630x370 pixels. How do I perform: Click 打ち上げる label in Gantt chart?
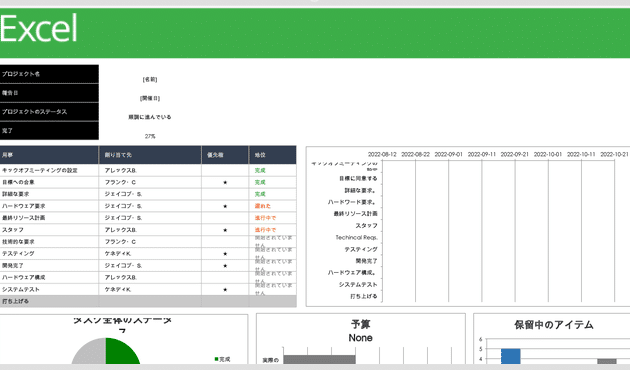(x=364, y=296)
